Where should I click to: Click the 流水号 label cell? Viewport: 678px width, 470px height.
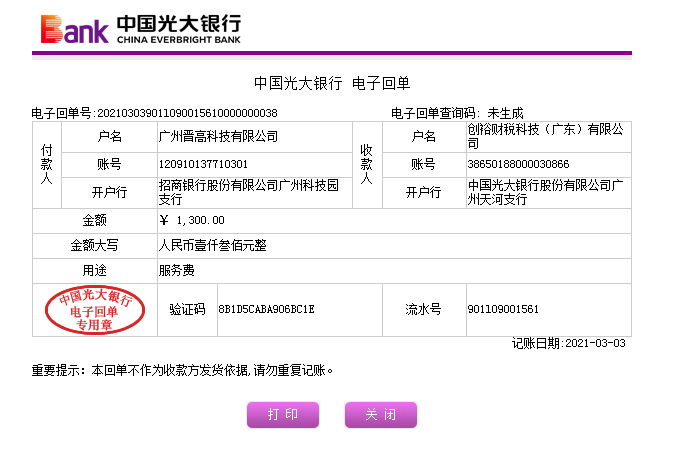pos(424,310)
